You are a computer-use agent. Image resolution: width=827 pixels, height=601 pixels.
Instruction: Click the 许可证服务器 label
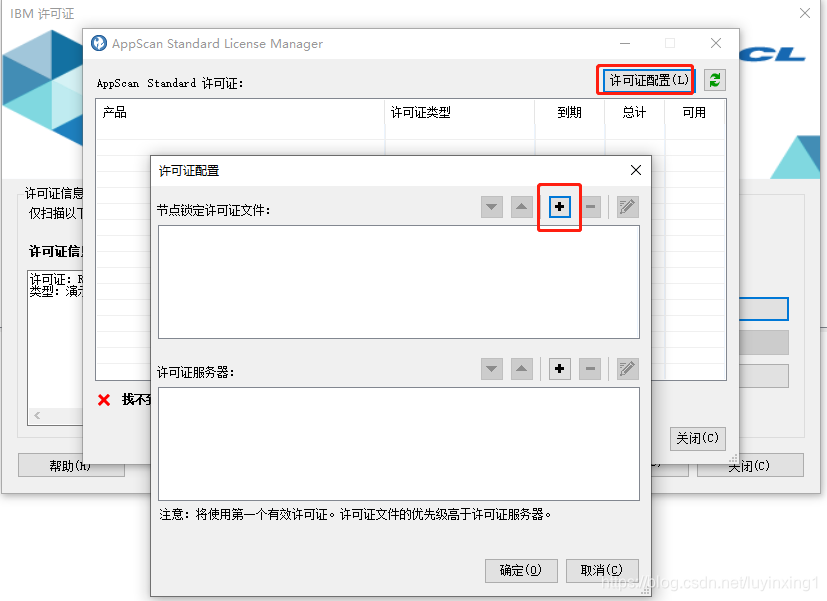pos(196,372)
